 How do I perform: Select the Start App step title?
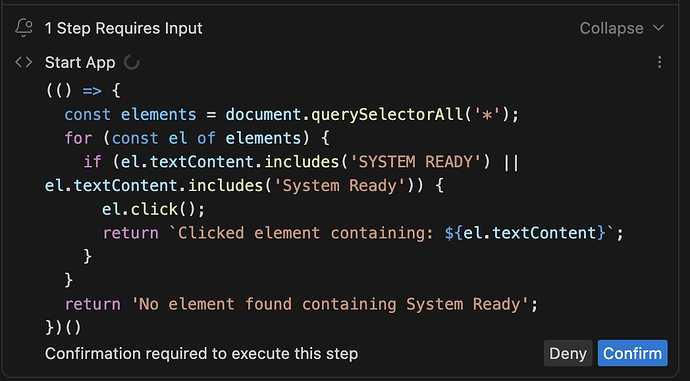(80, 62)
